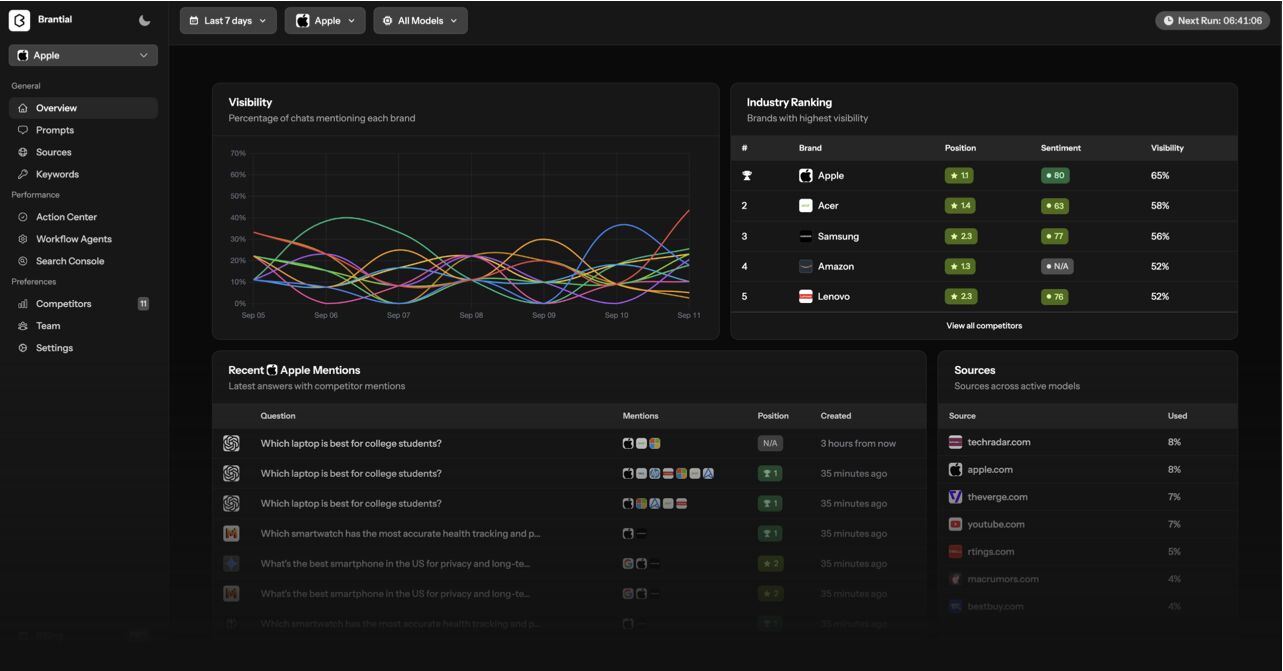Open the Apple filter dropdown in top bar

click(x=326, y=21)
